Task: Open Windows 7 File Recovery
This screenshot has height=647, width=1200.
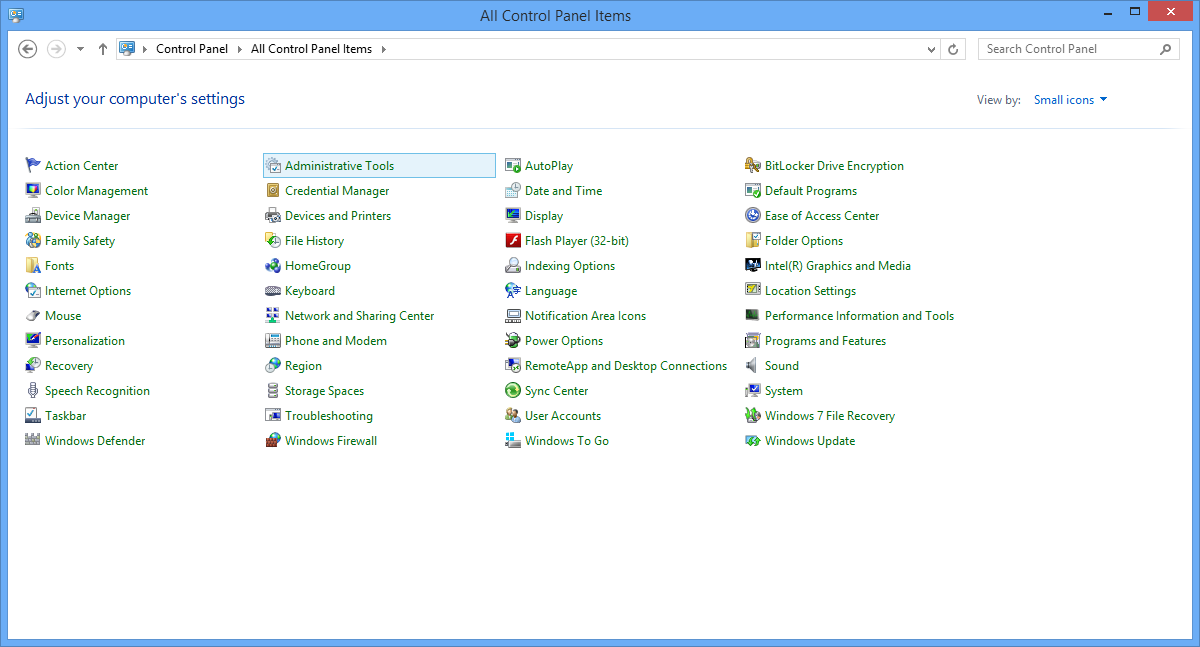Action: [x=830, y=416]
